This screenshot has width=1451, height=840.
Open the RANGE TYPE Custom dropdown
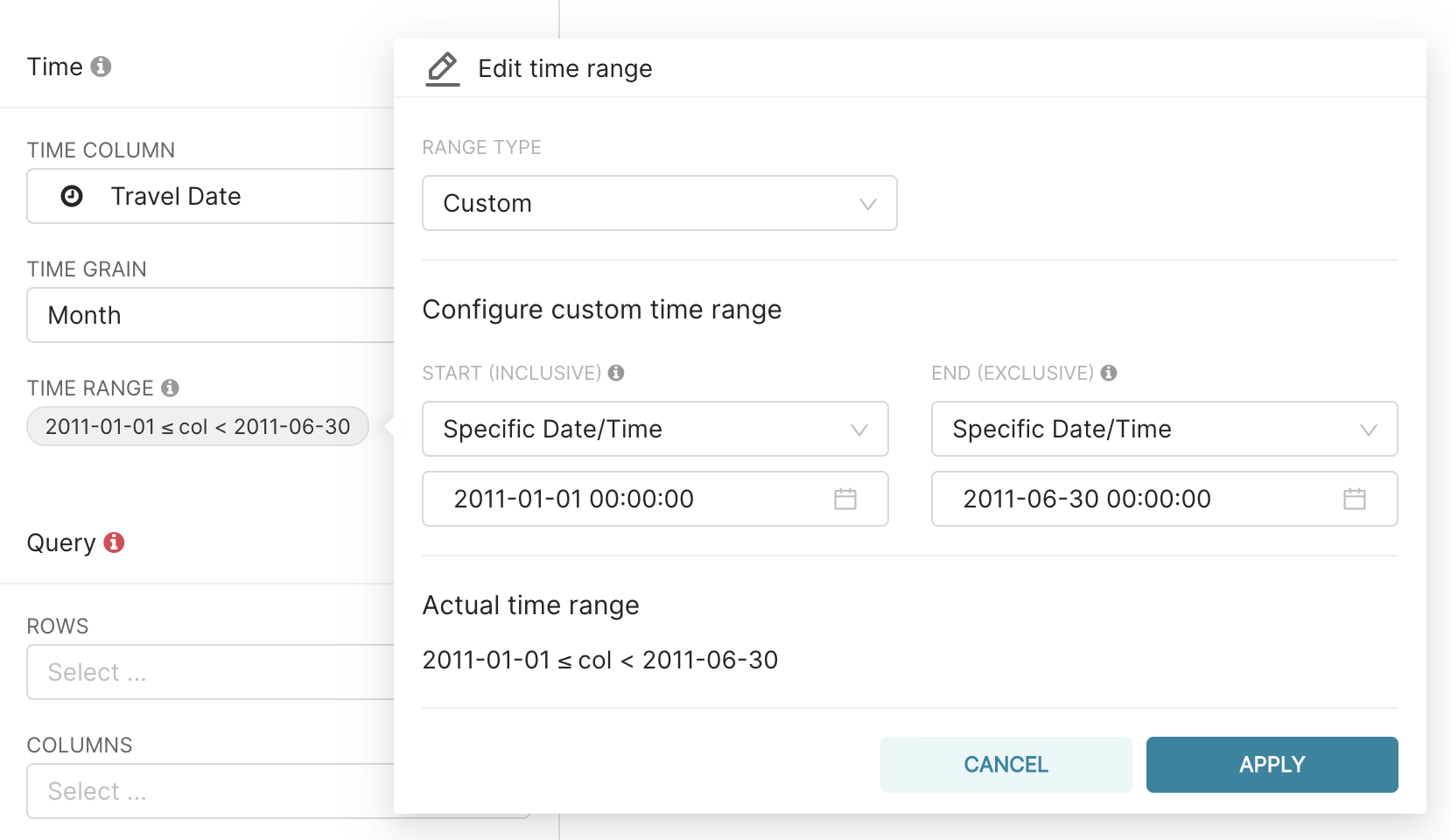pos(659,203)
